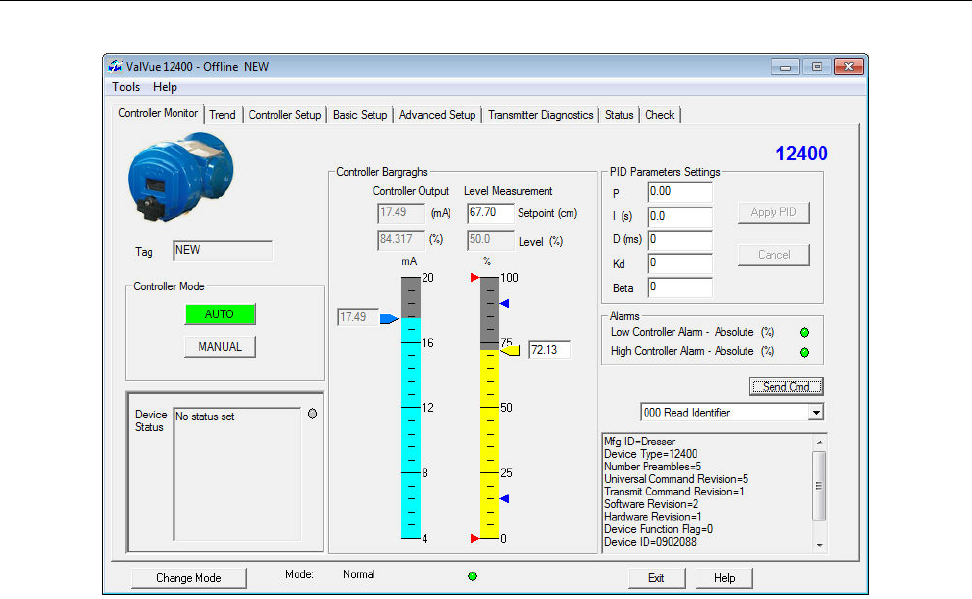This screenshot has width=972, height=599.
Task: Switch to the Advanced Setup tab
Action: pos(437,115)
